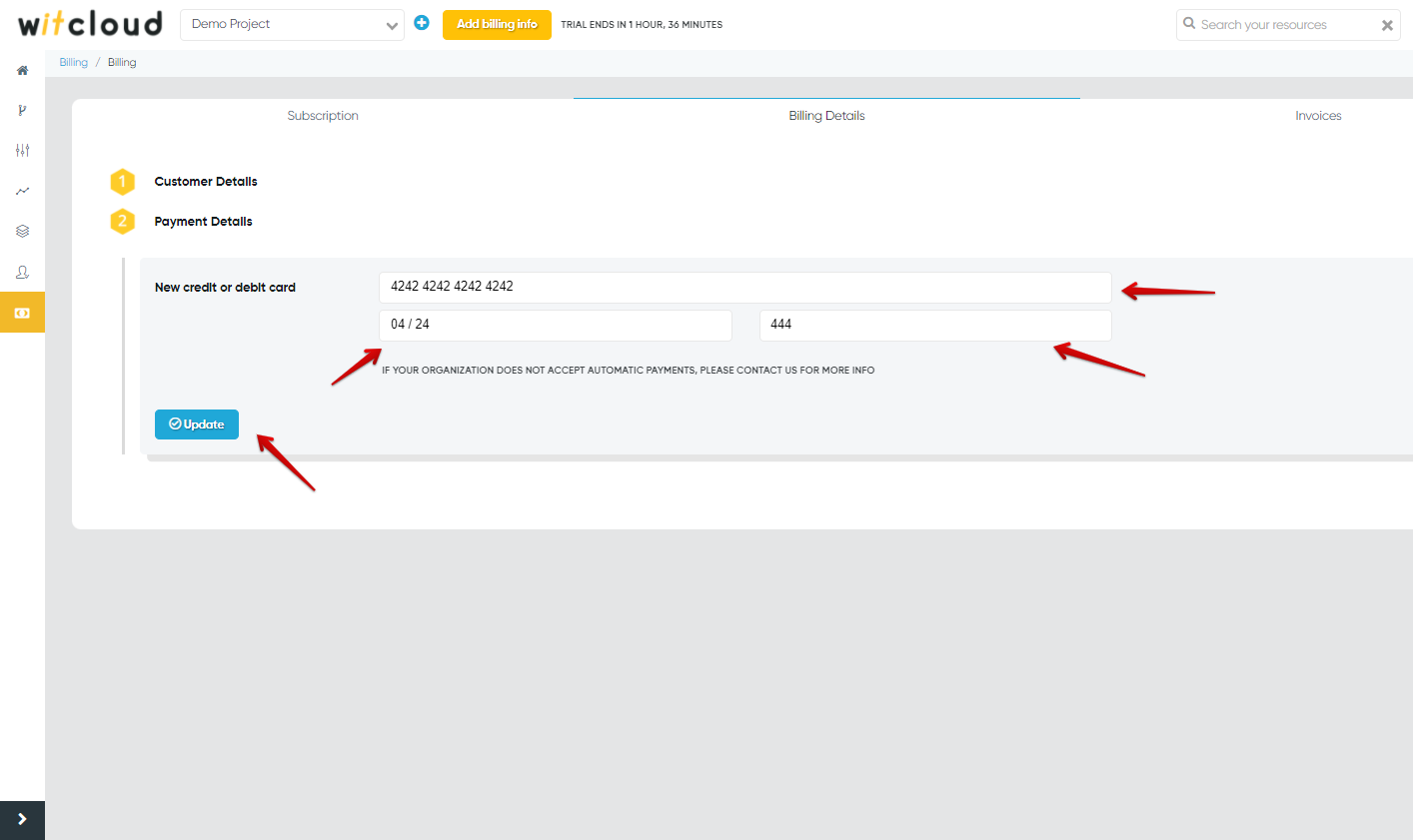The height and width of the screenshot is (840, 1413).
Task: Open the sliders settings icon in sidebar
Action: (22, 151)
